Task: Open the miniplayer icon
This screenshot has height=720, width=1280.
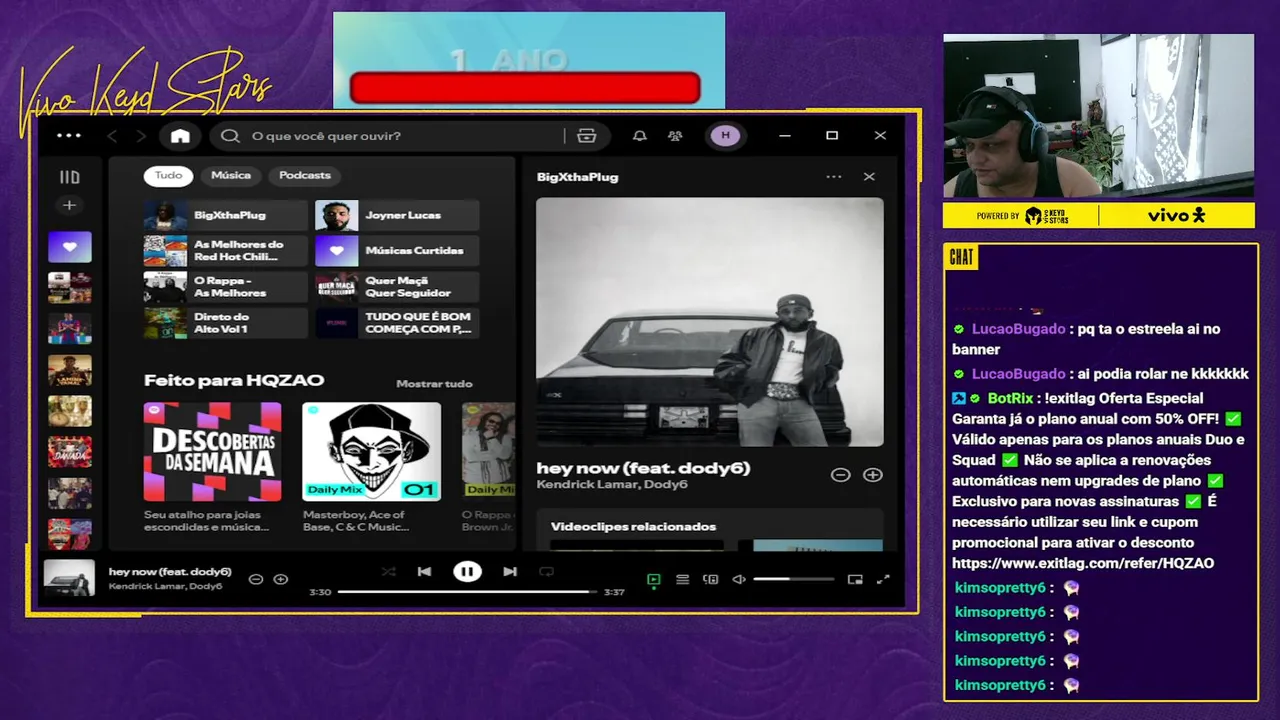Action: (855, 579)
